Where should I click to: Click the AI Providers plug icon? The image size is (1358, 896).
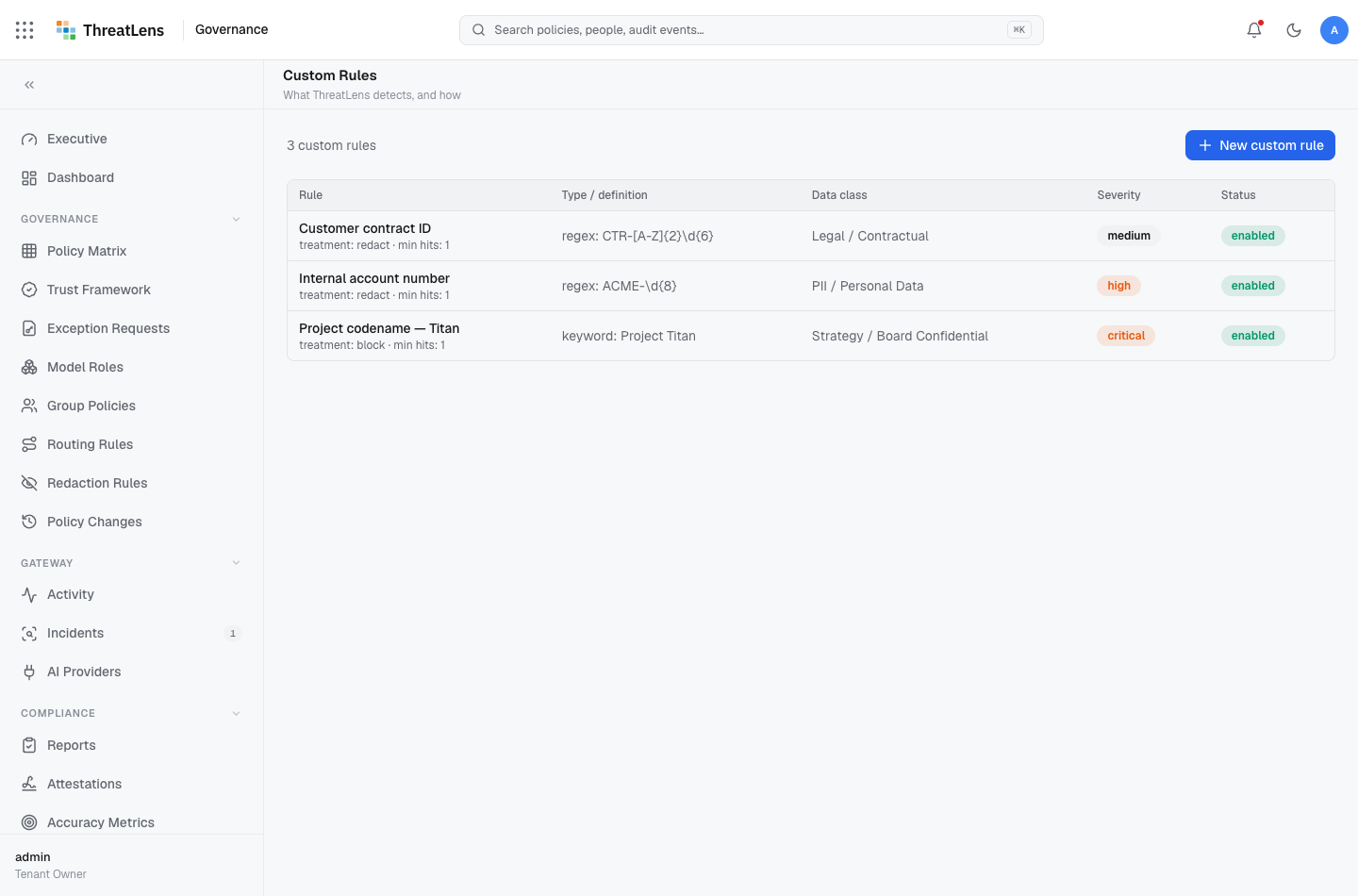click(x=29, y=672)
